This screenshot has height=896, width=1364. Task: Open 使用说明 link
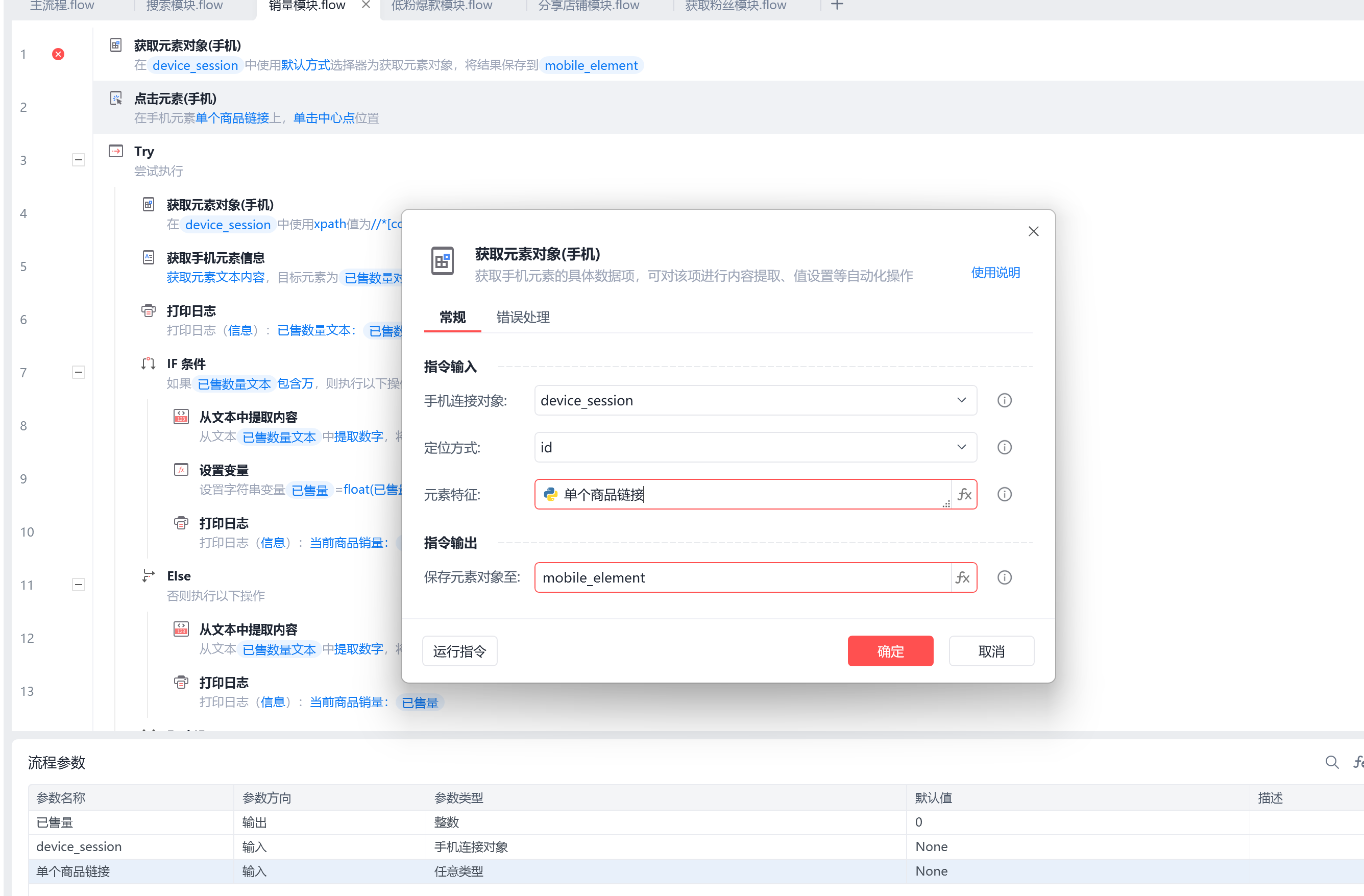(995, 273)
